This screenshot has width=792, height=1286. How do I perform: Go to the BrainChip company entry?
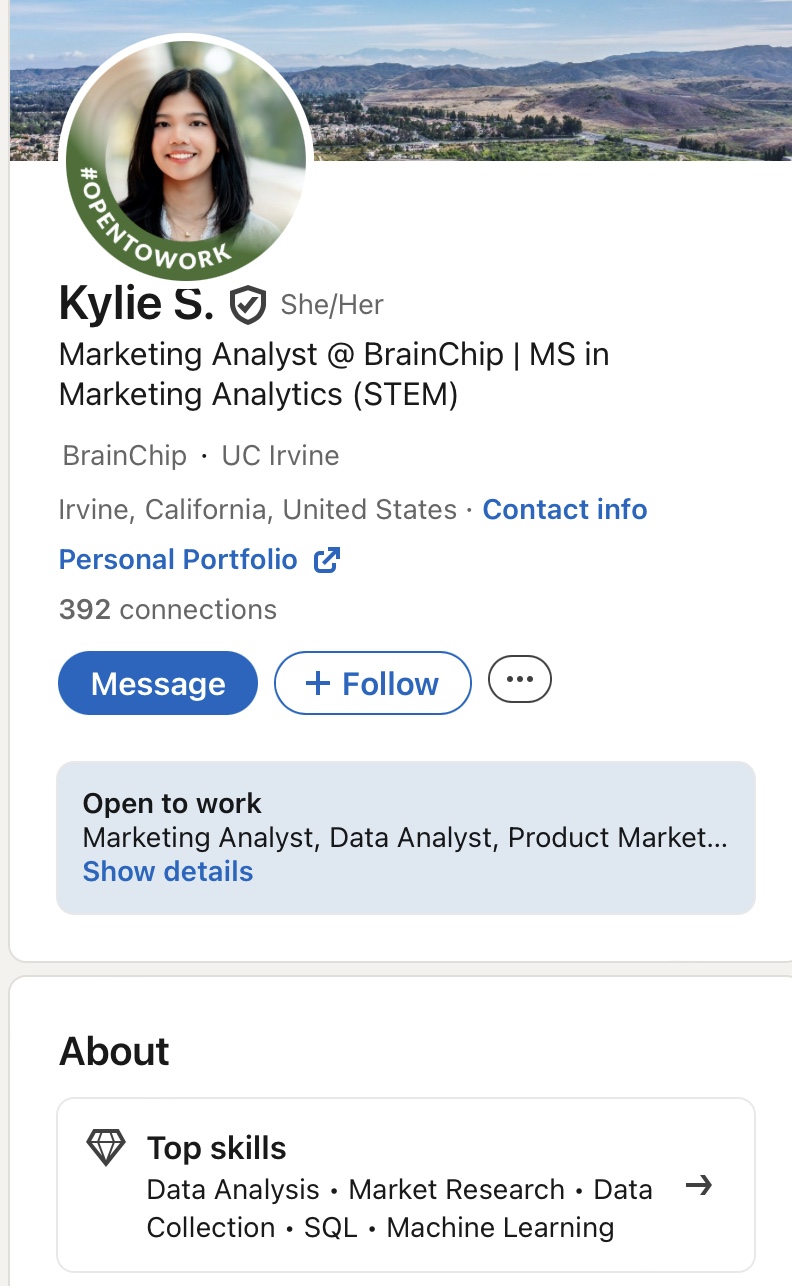pos(125,456)
